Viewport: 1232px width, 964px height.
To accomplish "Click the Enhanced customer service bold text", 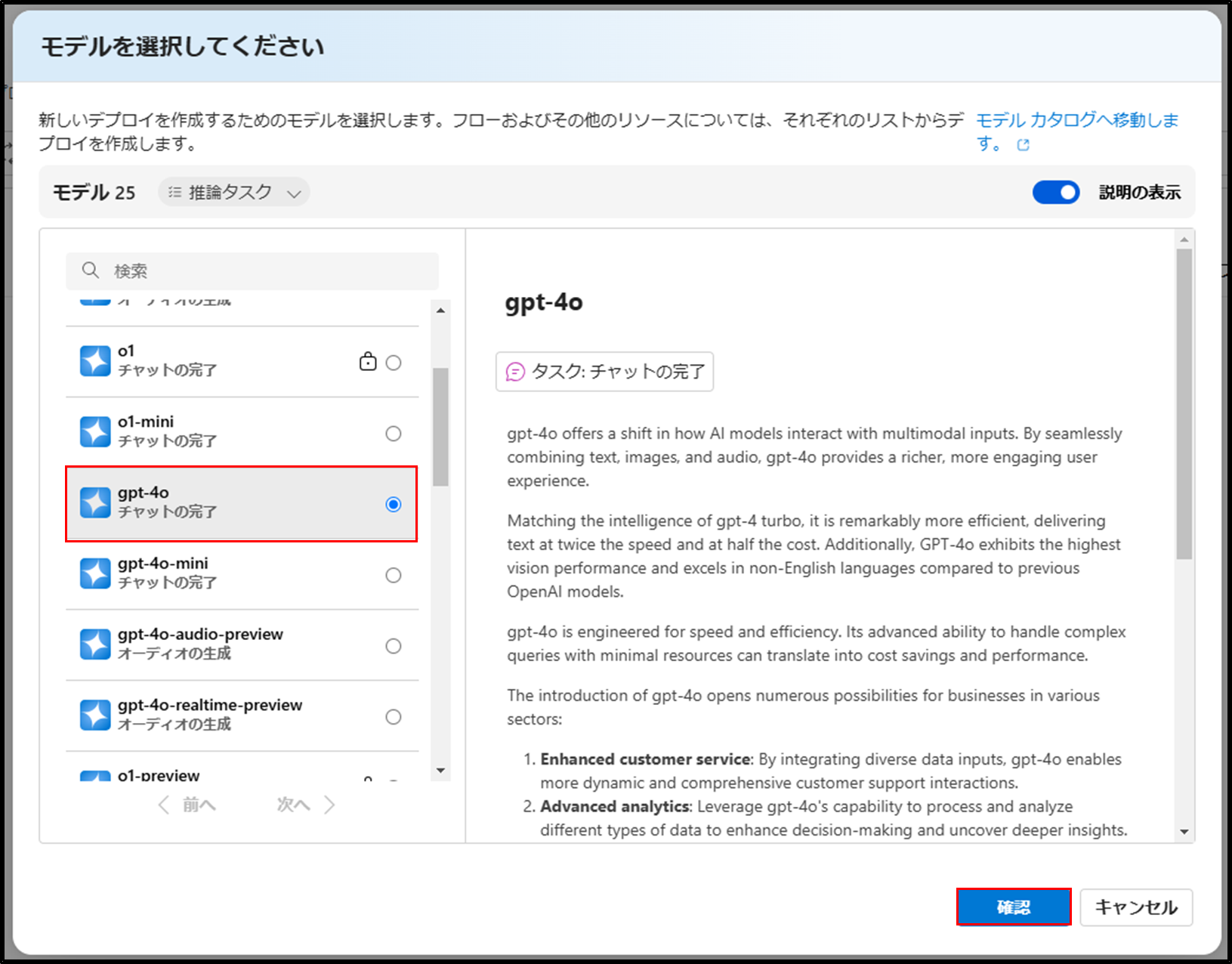I will [646, 759].
